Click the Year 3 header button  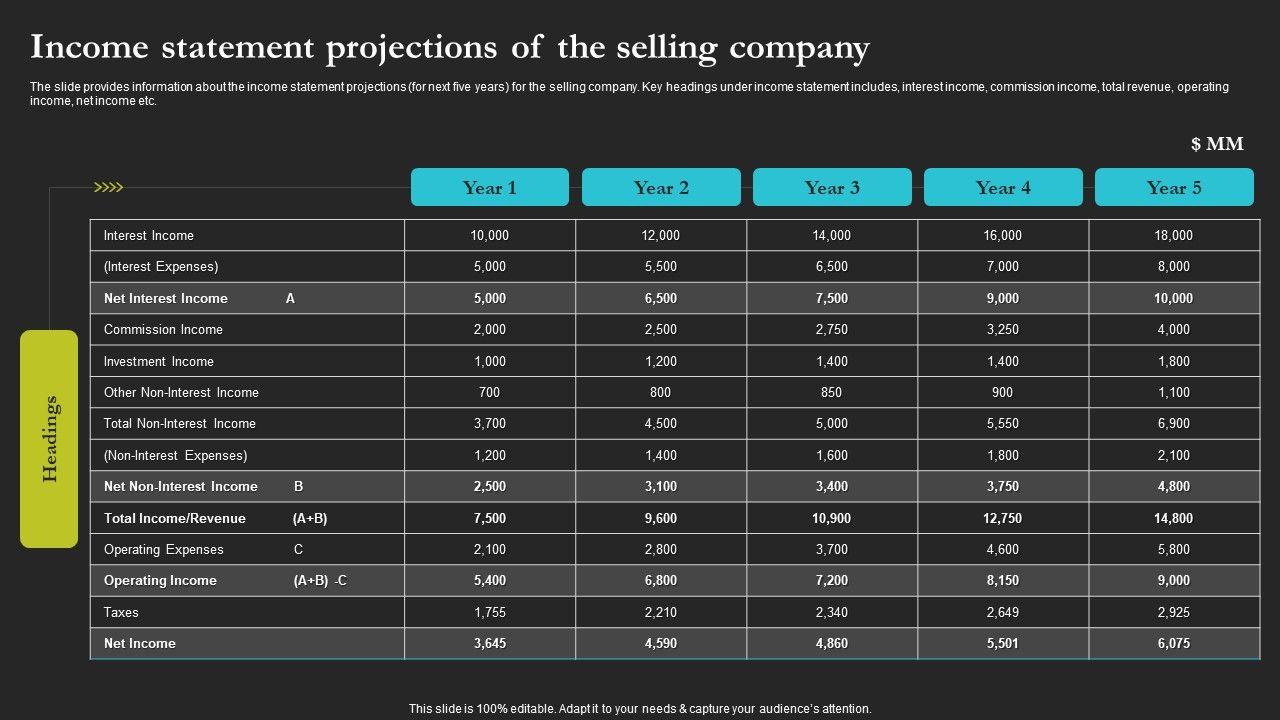pyautogui.click(x=832, y=188)
